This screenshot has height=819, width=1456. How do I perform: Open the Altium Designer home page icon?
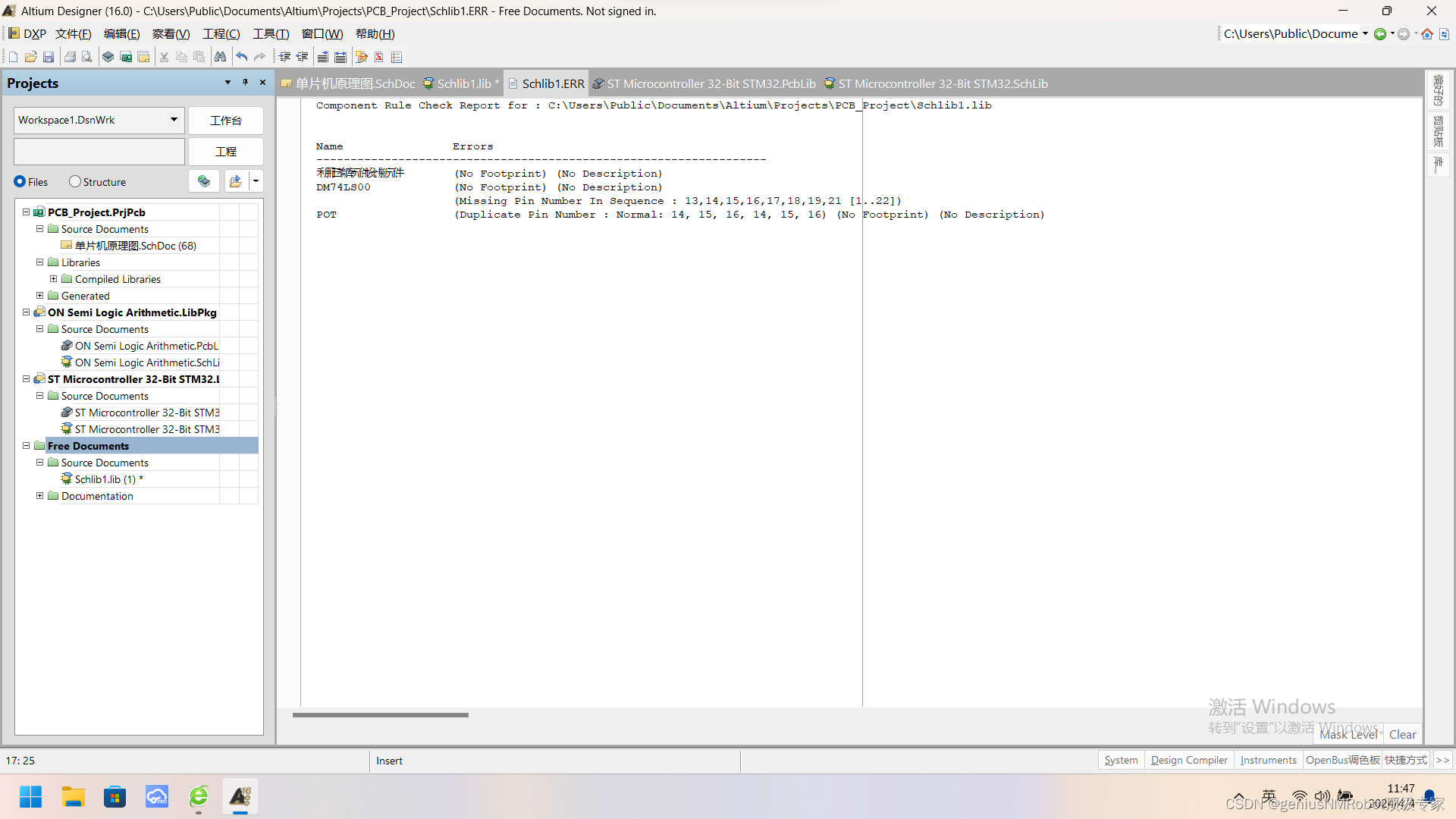point(1427,34)
